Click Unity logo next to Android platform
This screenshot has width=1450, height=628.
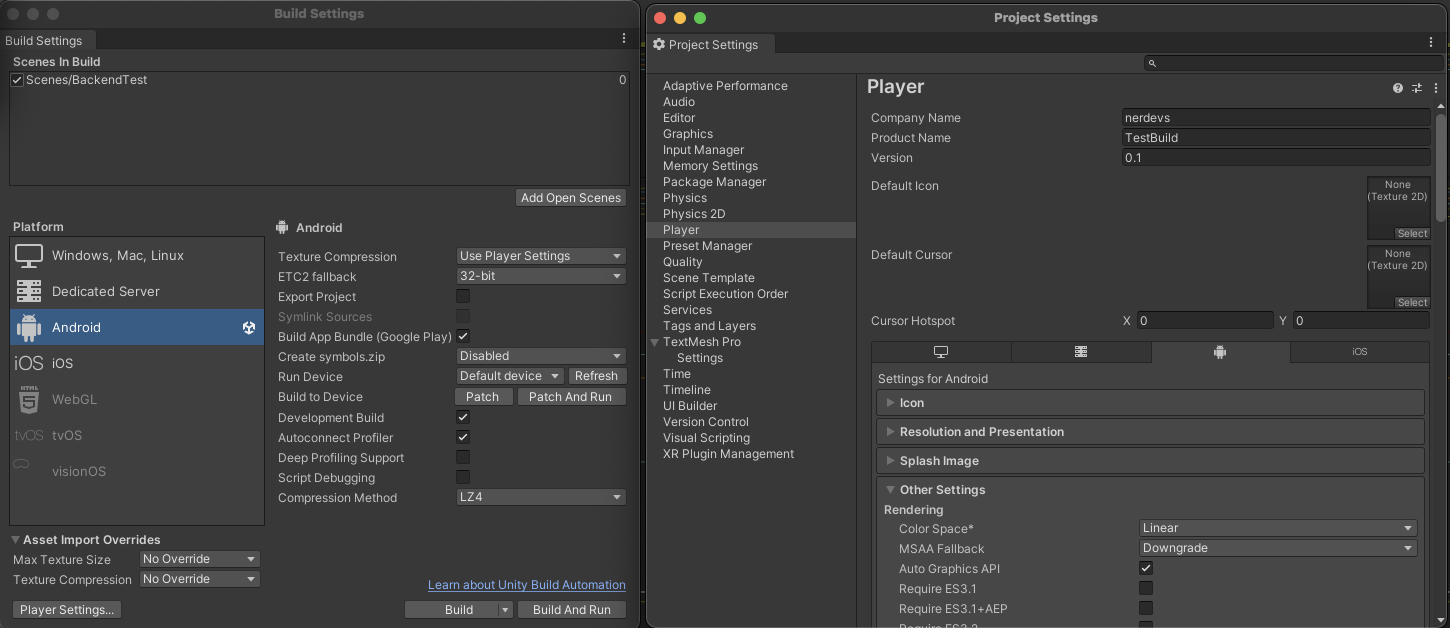coord(249,327)
